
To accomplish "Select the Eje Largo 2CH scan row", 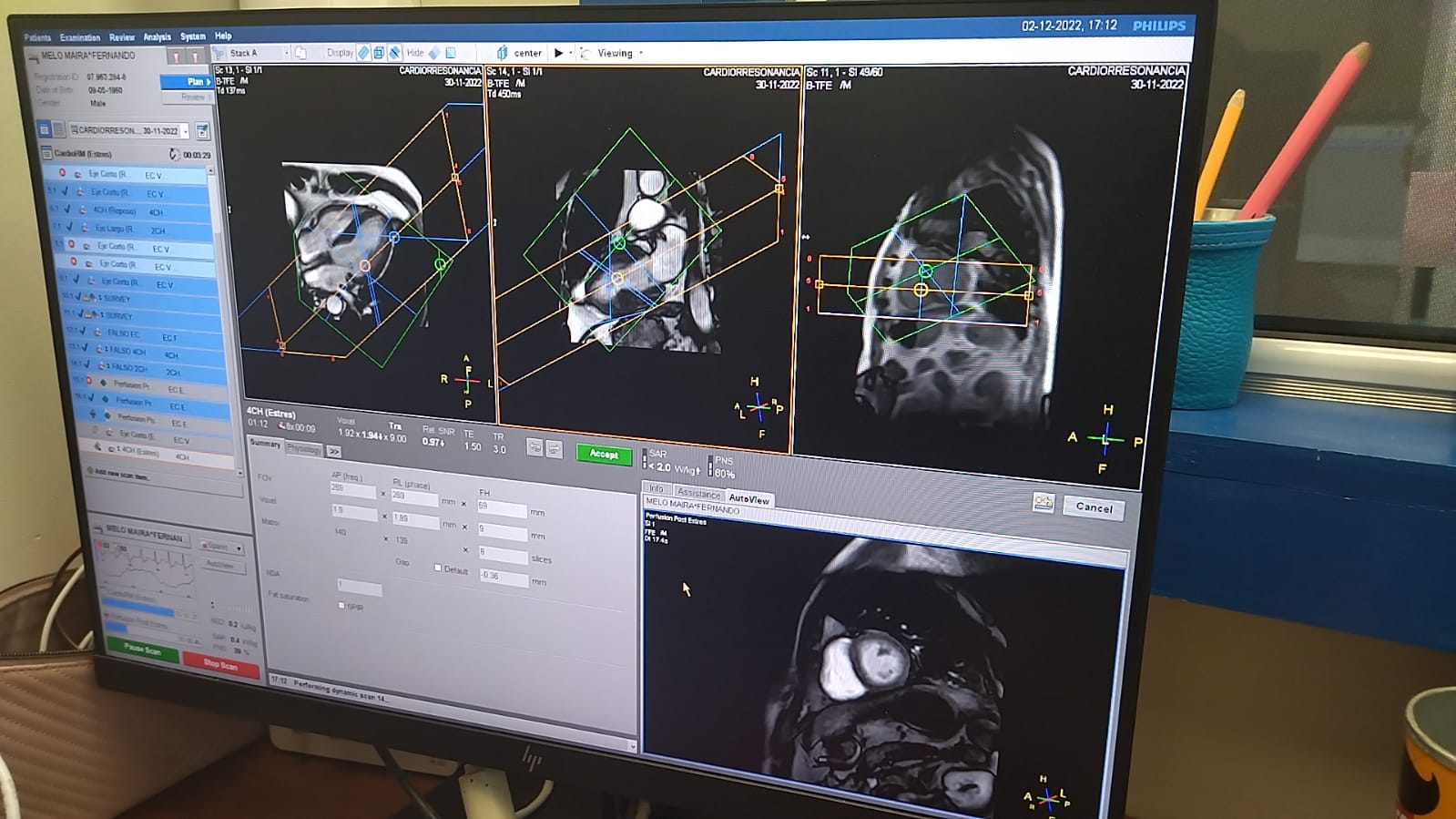I will click(x=130, y=230).
